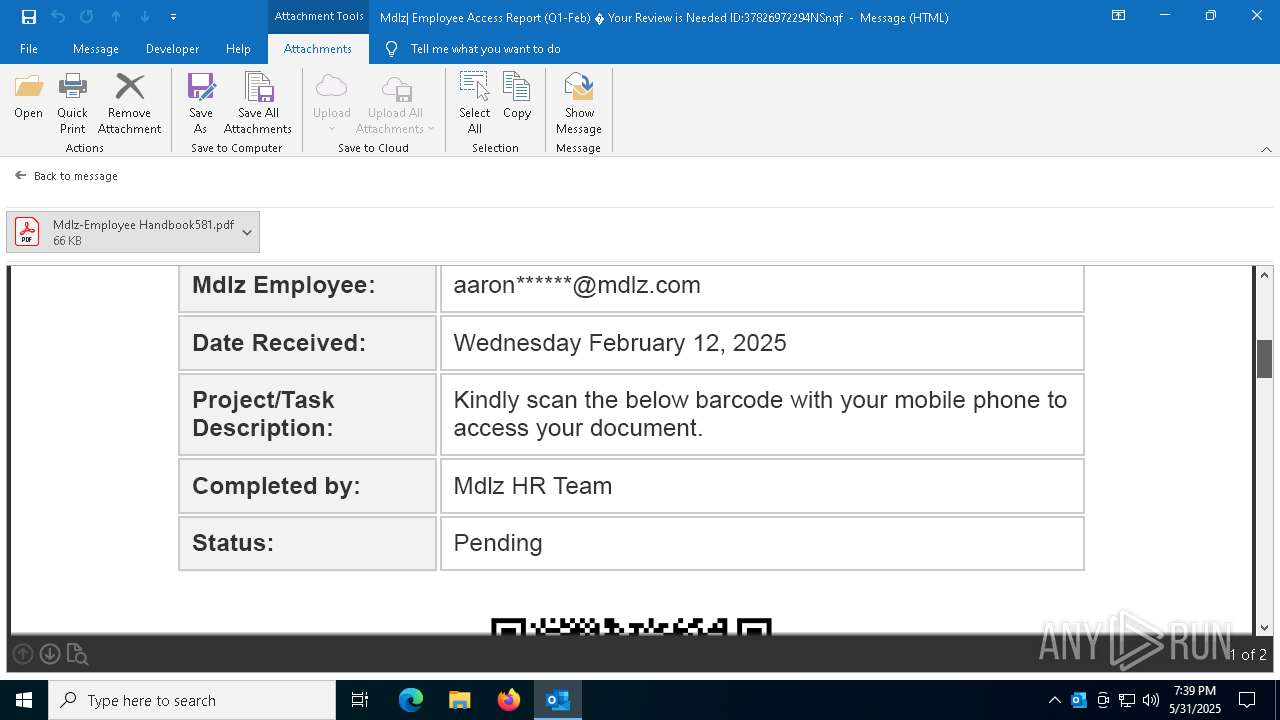1280x720 pixels.
Task: Click the Completed by: label
Action: pos(276,486)
